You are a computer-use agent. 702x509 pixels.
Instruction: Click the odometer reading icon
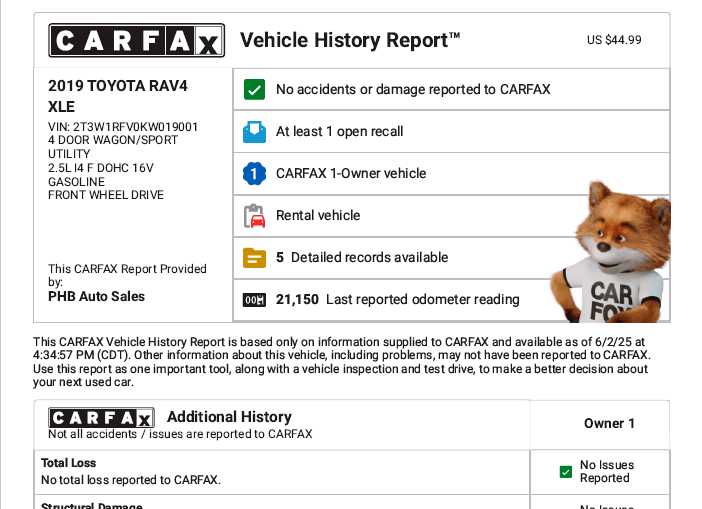255,300
